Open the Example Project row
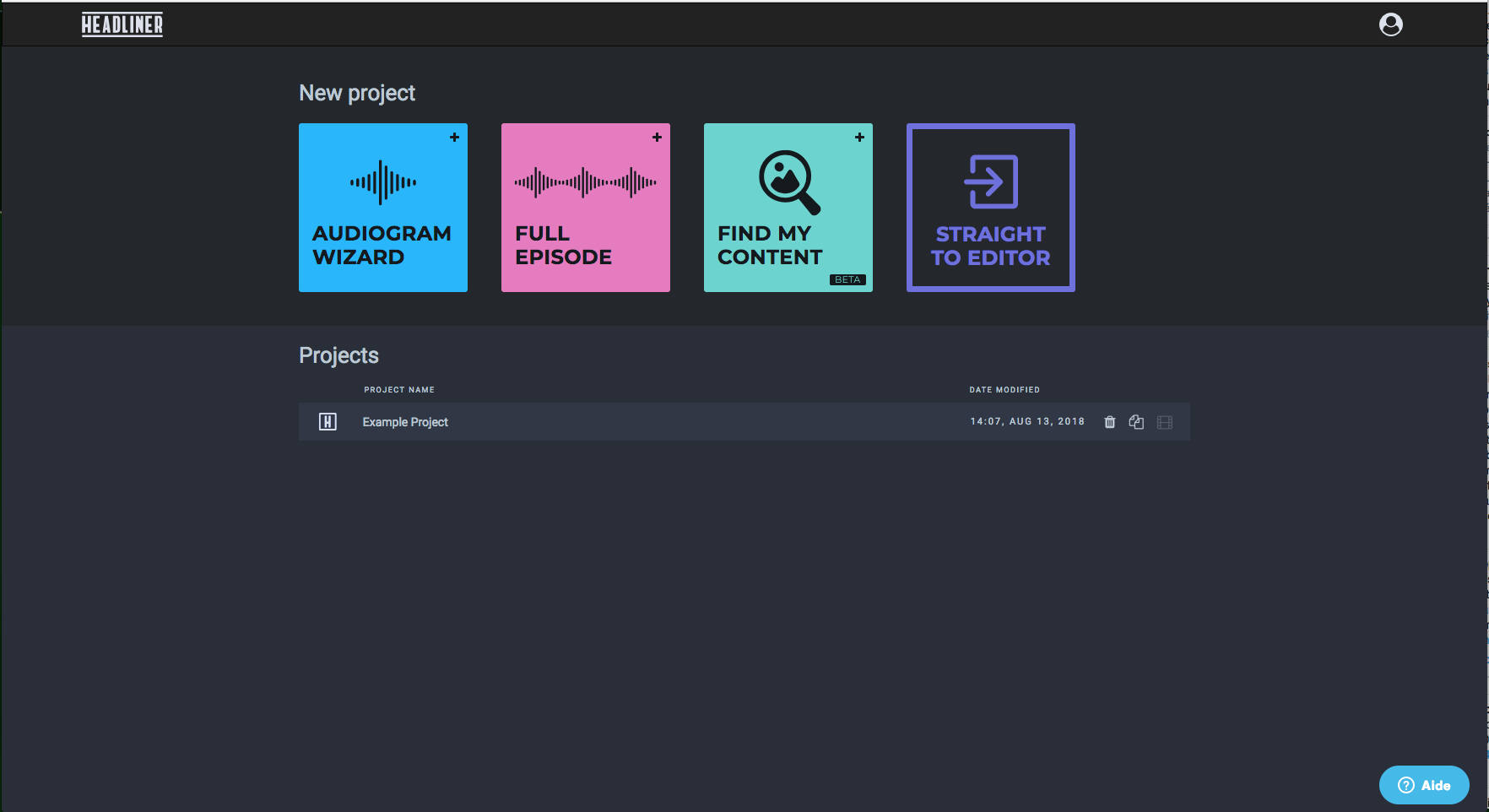This screenshot has width=1489, height=812. pyautogui.click(x=744, y=421)
